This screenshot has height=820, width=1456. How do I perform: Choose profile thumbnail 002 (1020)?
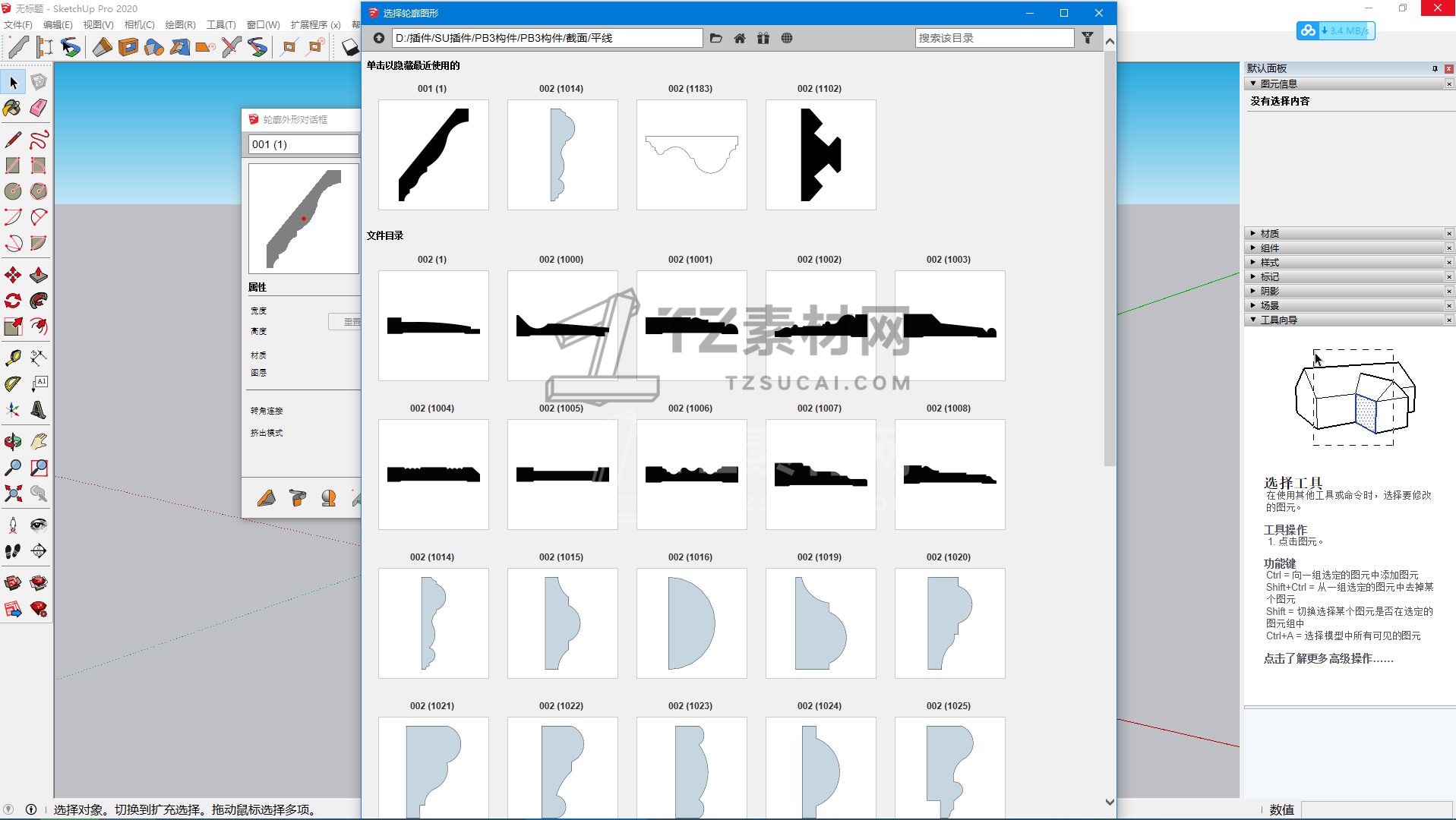[x=950, y=623]
